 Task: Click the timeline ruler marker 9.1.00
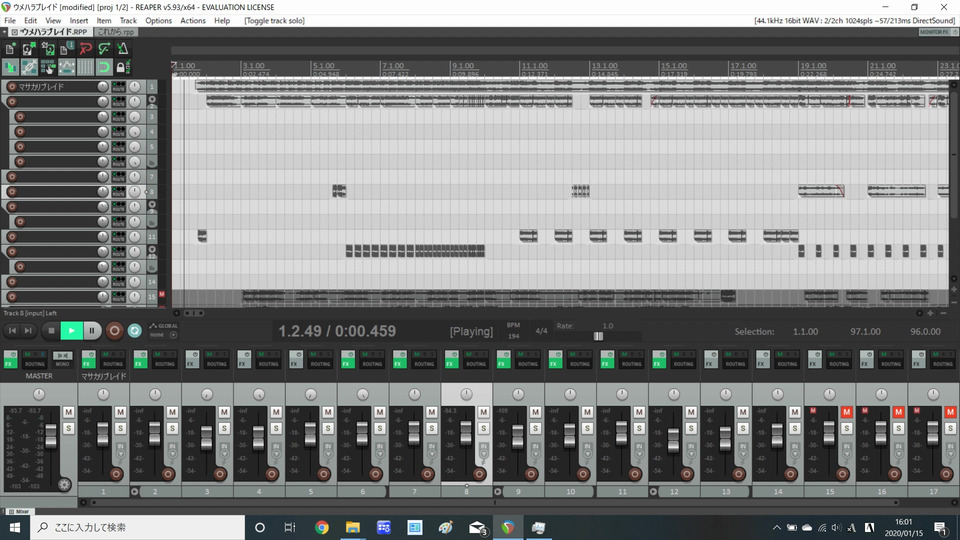[463, 66]
